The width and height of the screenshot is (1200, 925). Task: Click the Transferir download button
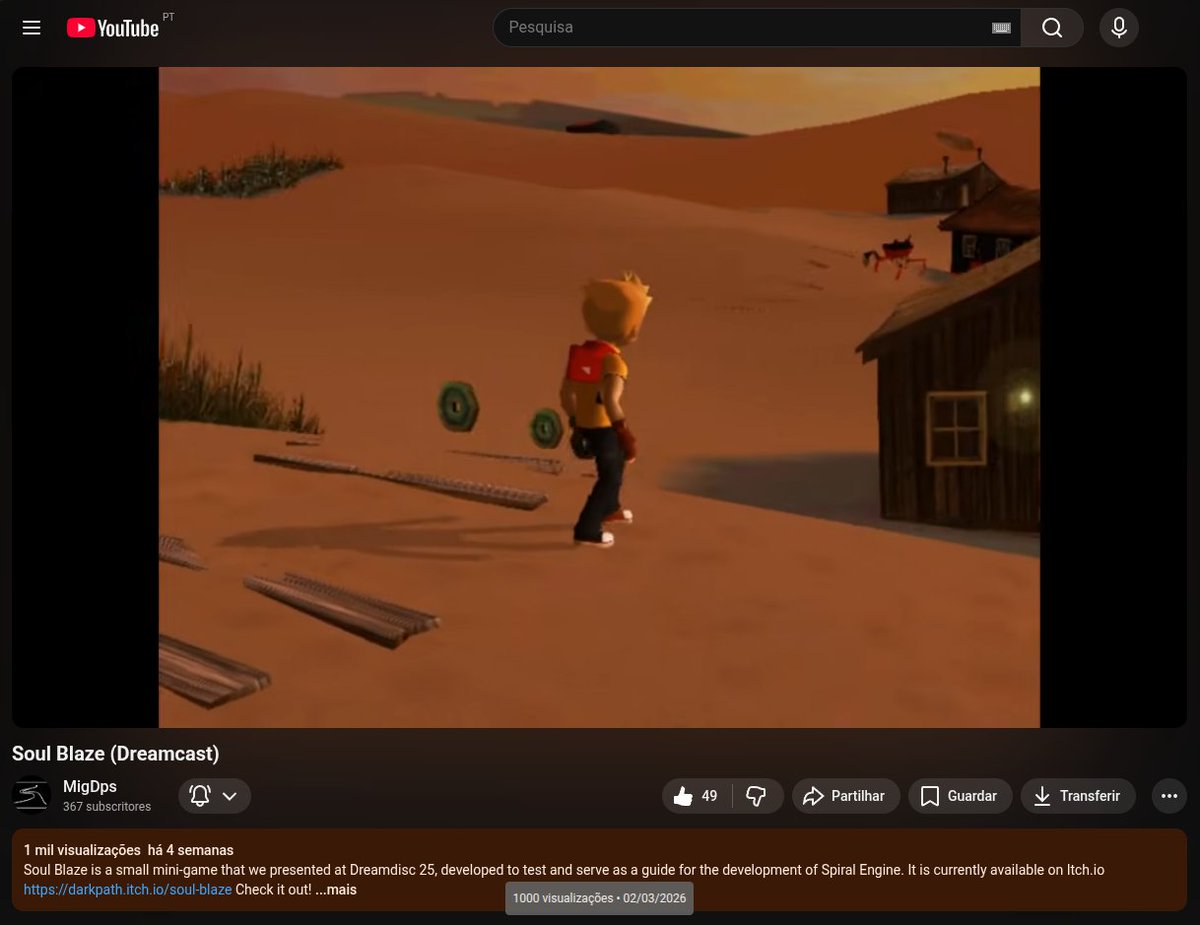tap(1078, 796)
